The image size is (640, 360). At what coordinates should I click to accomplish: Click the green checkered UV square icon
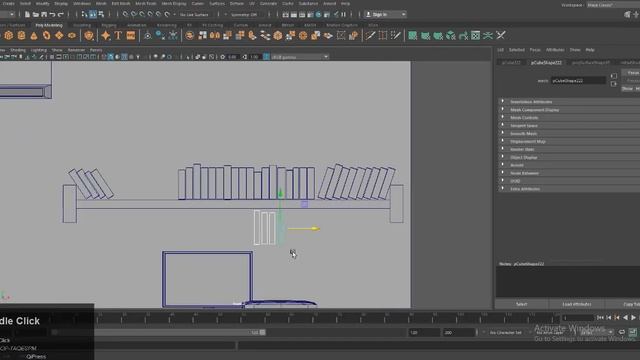coord(476,36)
